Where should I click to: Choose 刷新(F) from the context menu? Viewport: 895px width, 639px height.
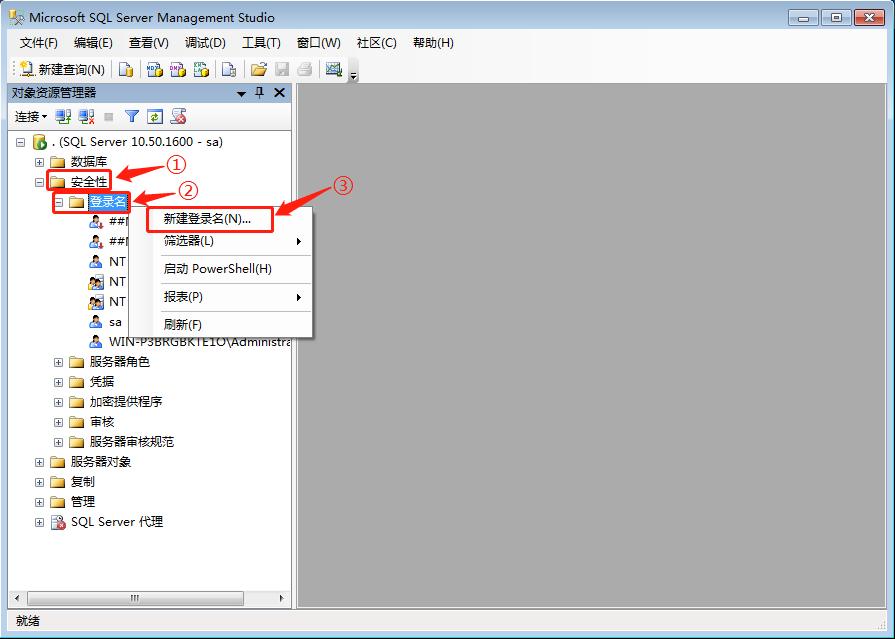pyautogui.click(x=183, y=325)
